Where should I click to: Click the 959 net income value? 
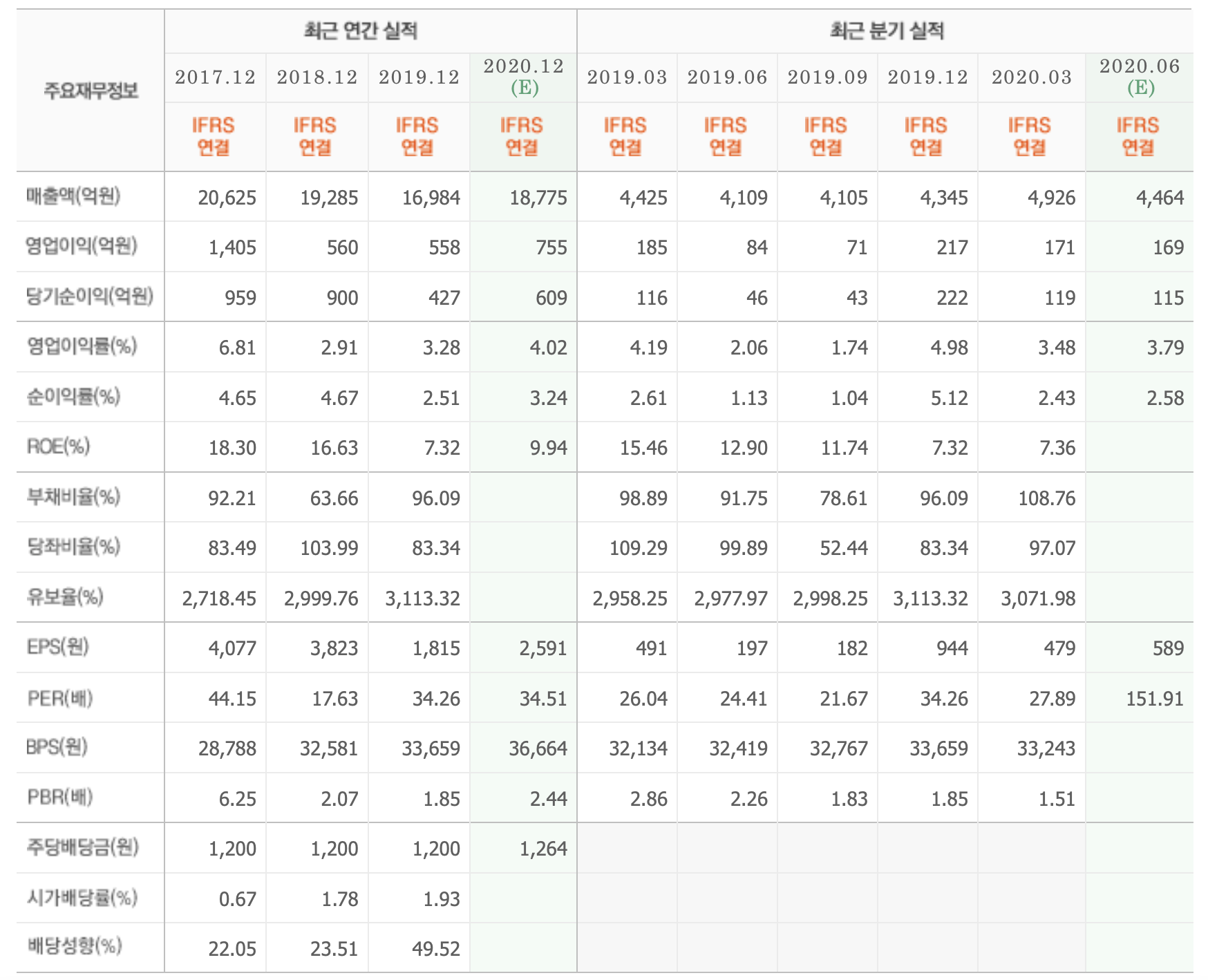(240, 298)
